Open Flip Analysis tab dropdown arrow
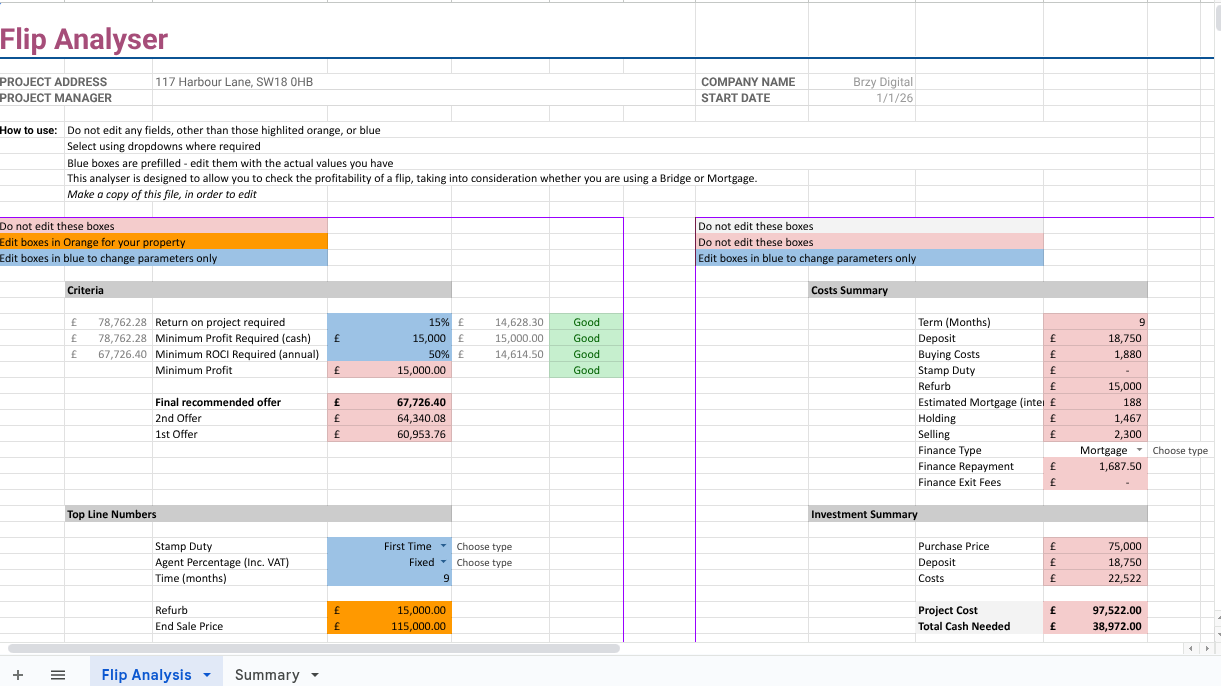The width and height of the screenshot is (1221, 686). click(207, 675)
